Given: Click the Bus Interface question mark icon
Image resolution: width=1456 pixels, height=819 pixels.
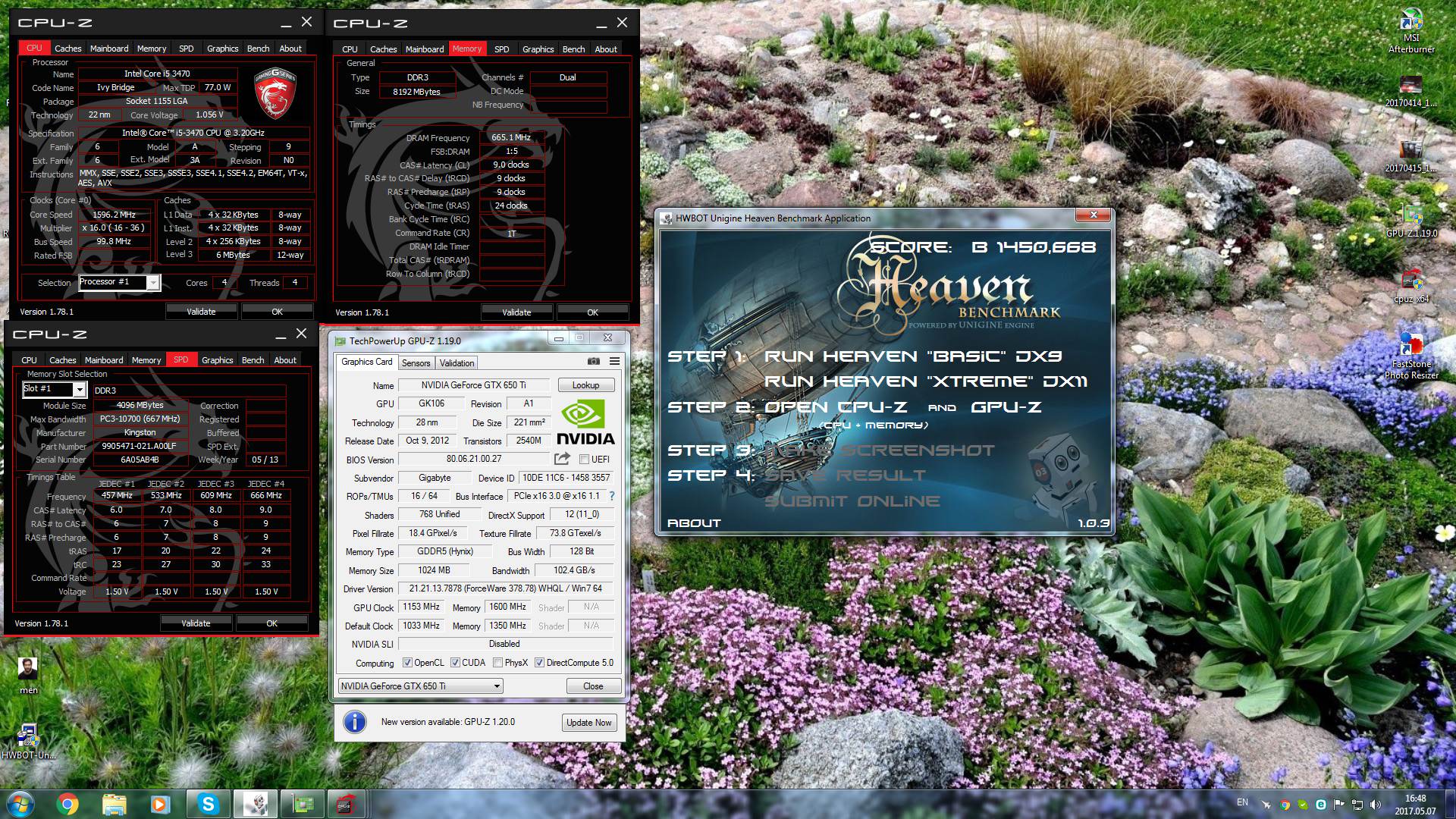Looking at the screenshot, I should click(612, 496).
